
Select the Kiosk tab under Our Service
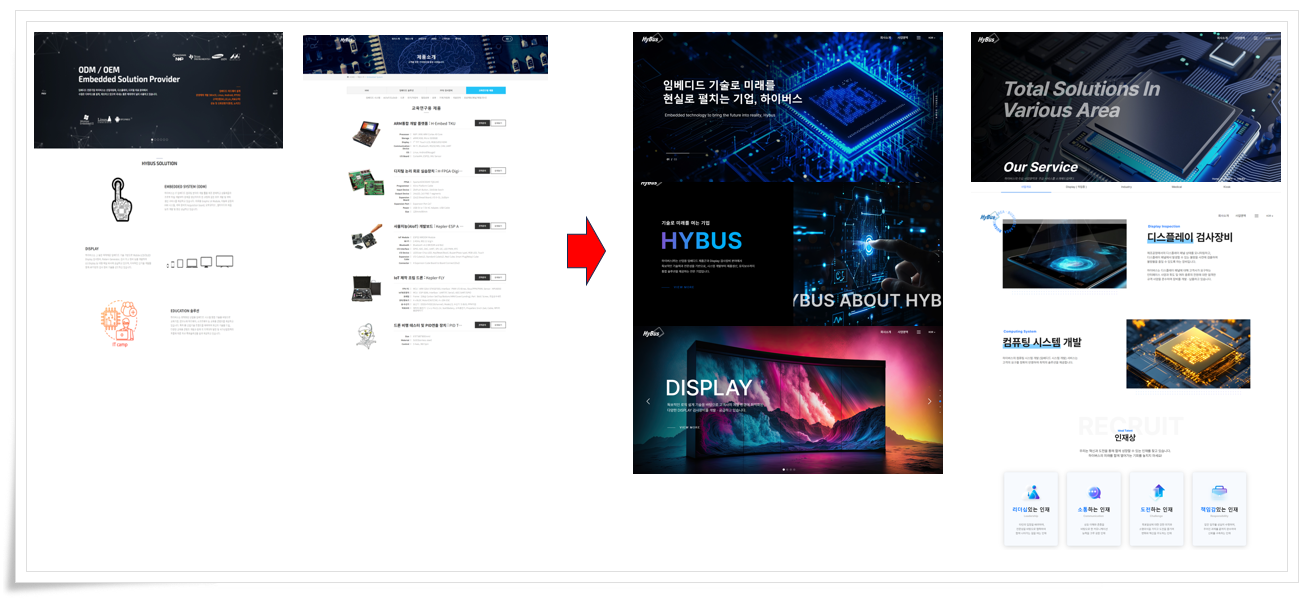coord(1226,187)
